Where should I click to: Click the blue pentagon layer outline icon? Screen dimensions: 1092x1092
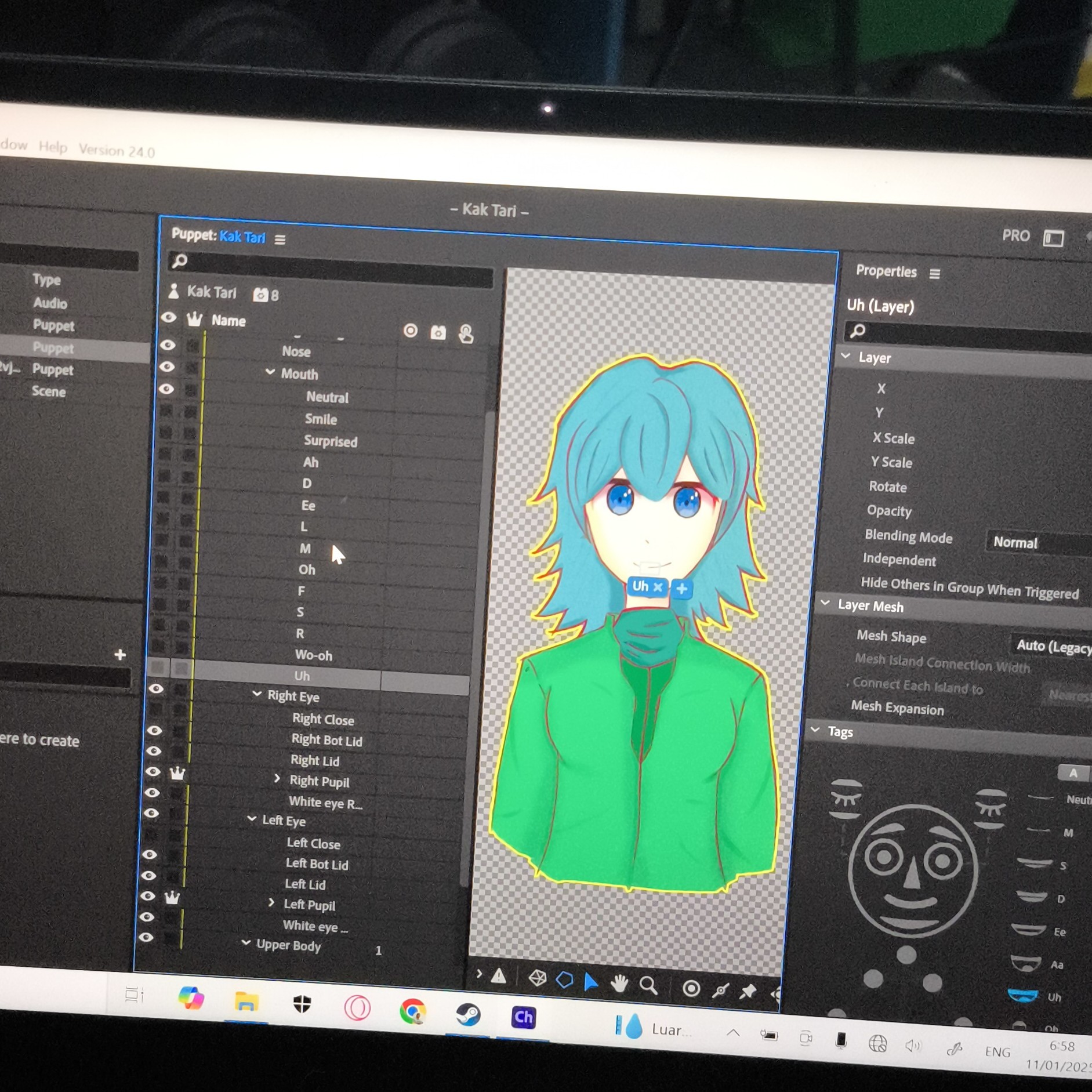tap(564, 980)
